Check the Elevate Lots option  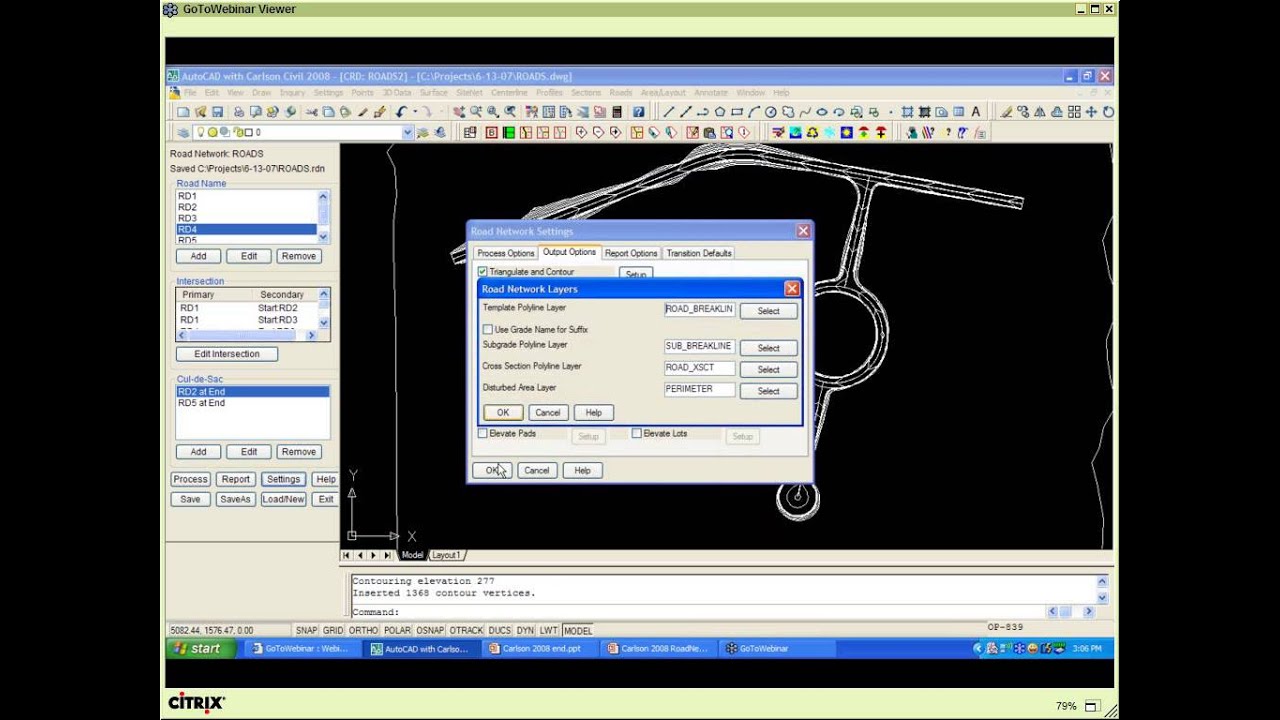[637, 434]
